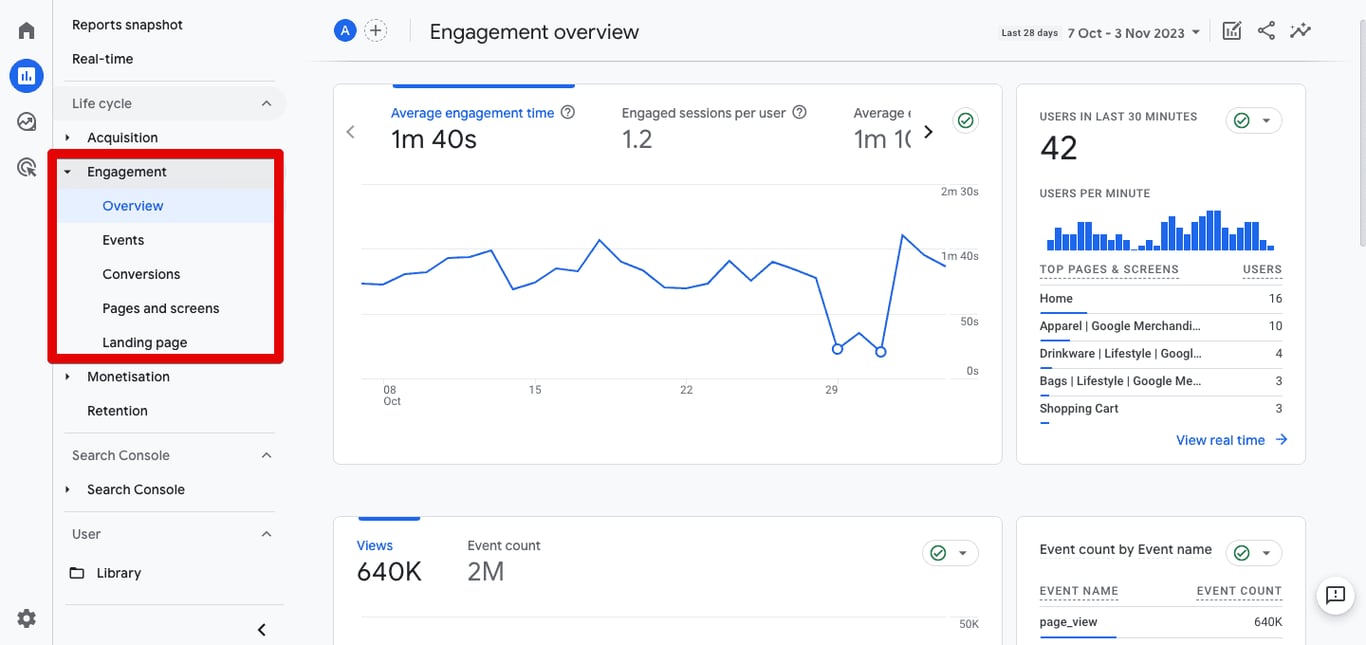Screen dimensions: 1366x645
Task: Click the page_view event row
Action: click(1161, 622)
